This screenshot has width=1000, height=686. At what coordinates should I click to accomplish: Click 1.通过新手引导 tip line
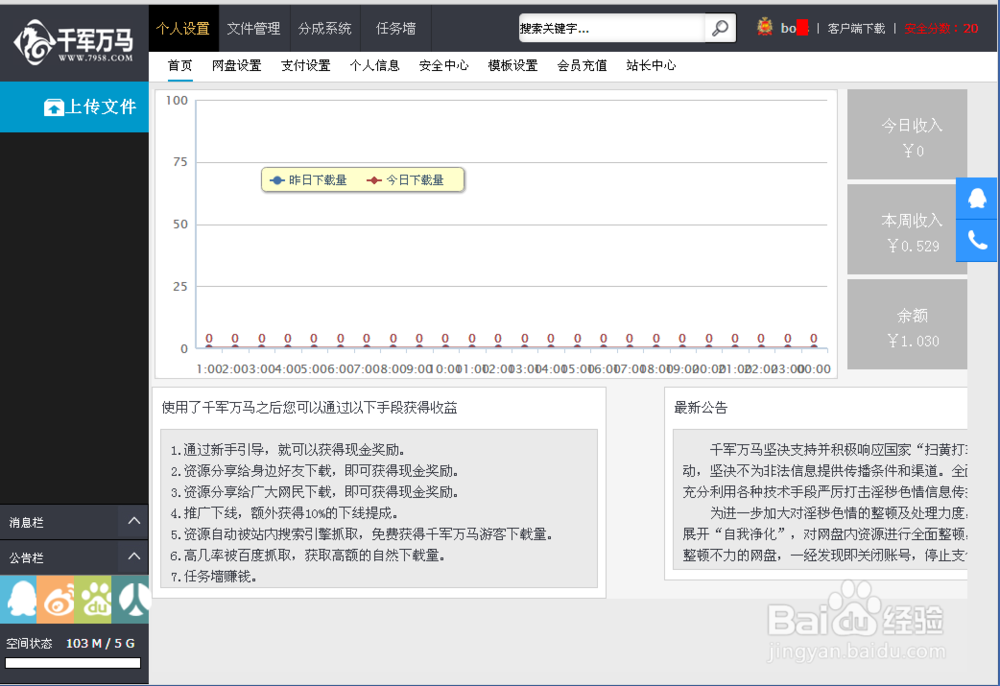[x=288, y=450]
